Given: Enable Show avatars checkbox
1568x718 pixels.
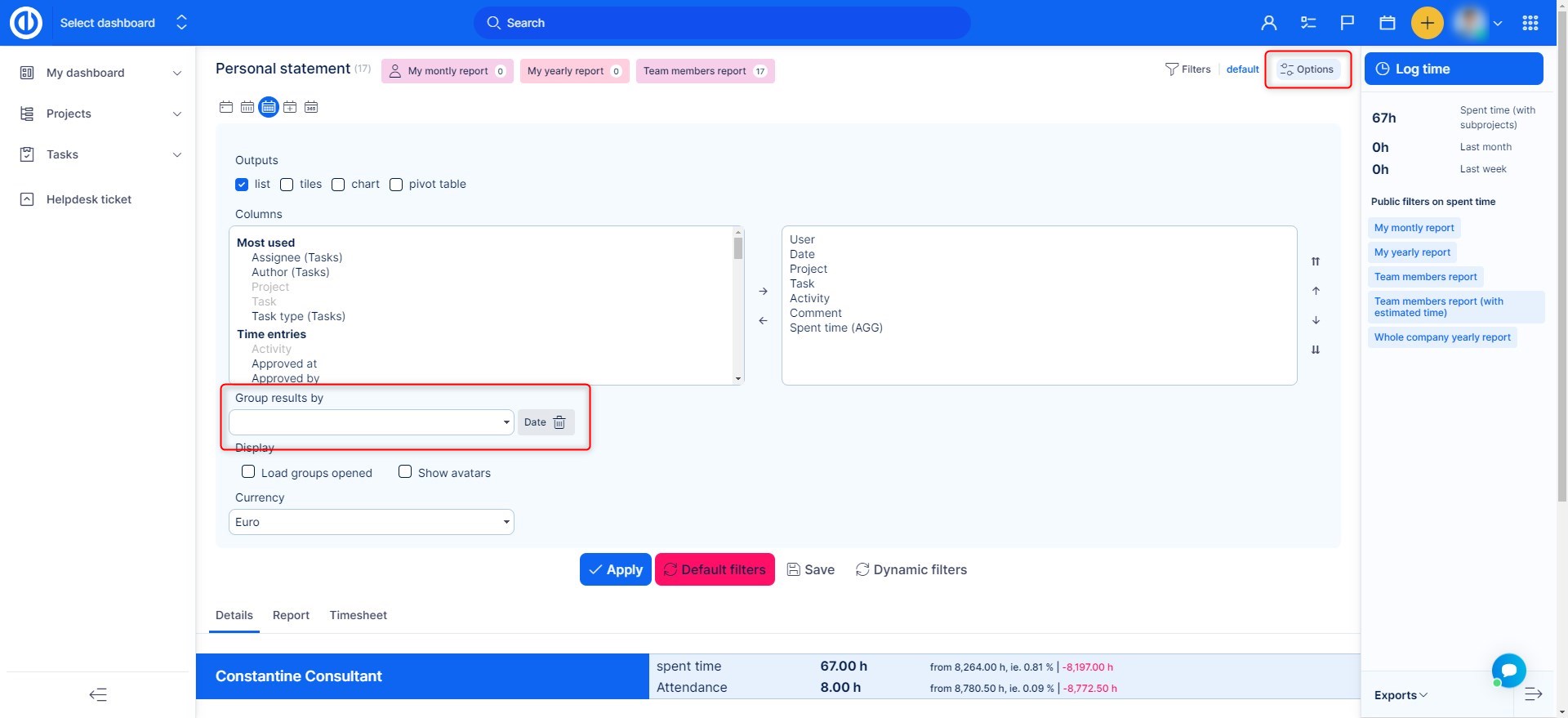Looking at the screenshot, I should [x=405, y=472].
